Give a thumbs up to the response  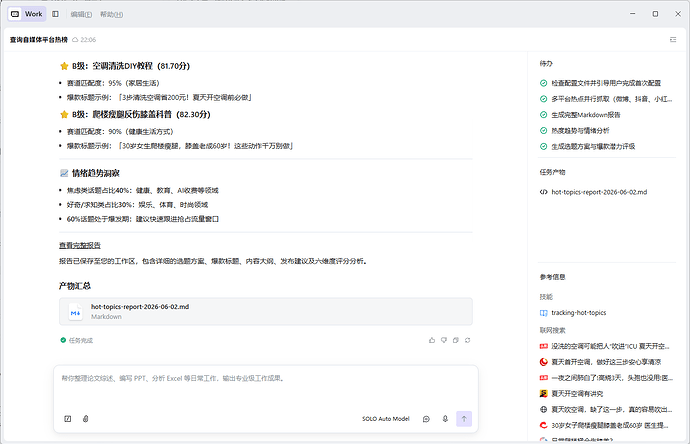[432, 340]
